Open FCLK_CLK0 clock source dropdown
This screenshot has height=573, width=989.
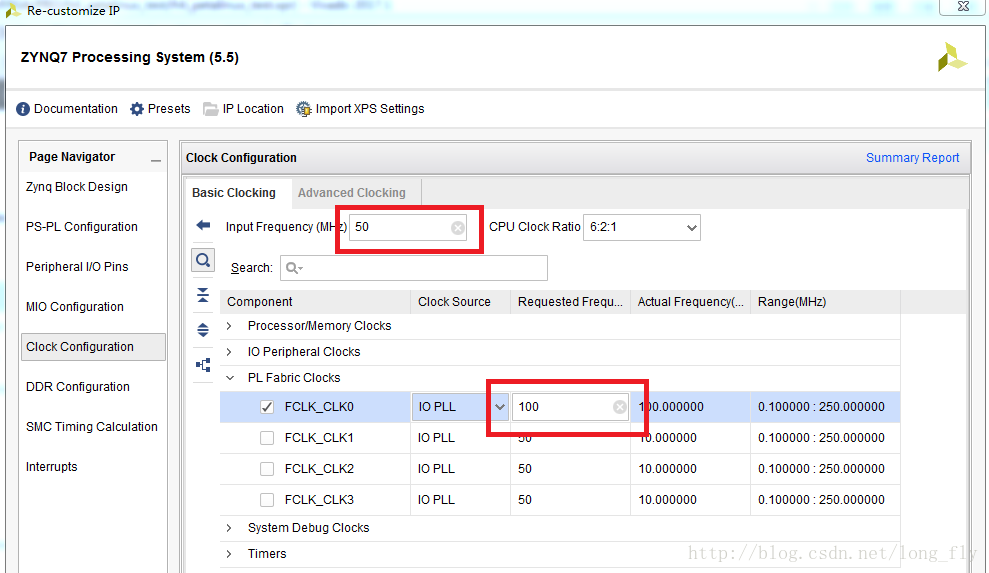pyautogui.click(x=500, y=407)
